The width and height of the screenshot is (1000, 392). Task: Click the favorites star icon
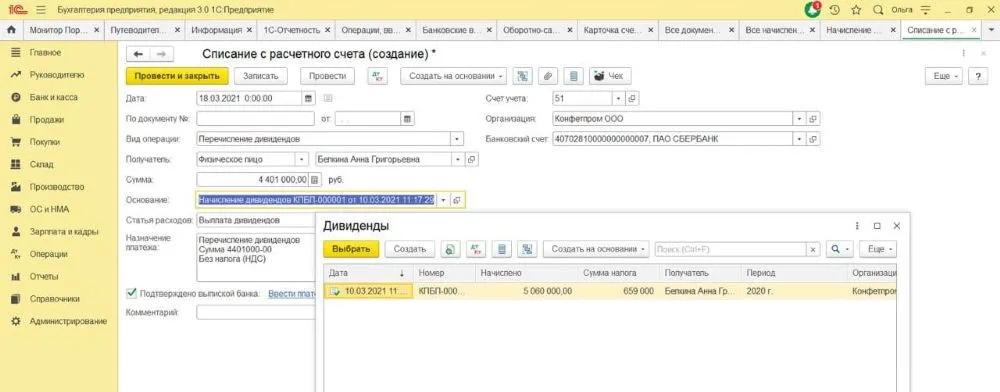click(x=856, y=10)
